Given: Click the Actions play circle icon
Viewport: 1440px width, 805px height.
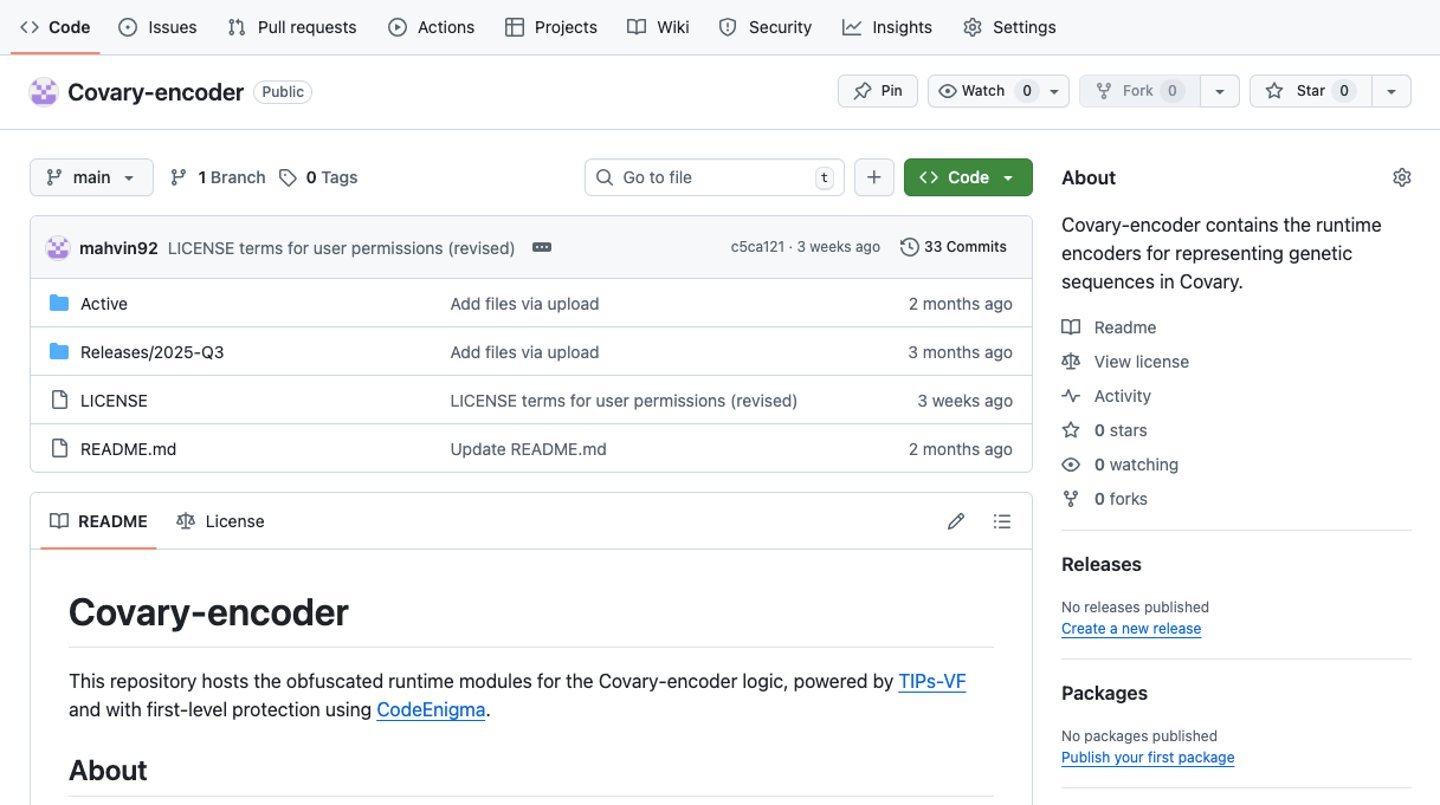Looking at the screenshot, I should click(398, 27).
